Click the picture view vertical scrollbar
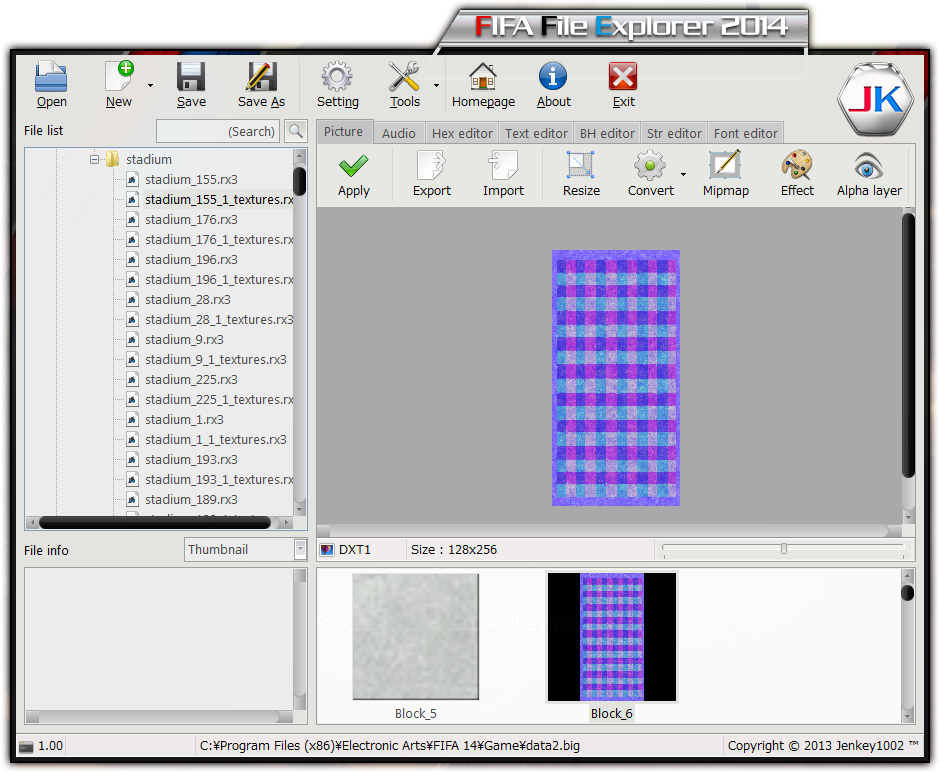The image size is (940, 772). pyautogui.click(x=908, y=345)
